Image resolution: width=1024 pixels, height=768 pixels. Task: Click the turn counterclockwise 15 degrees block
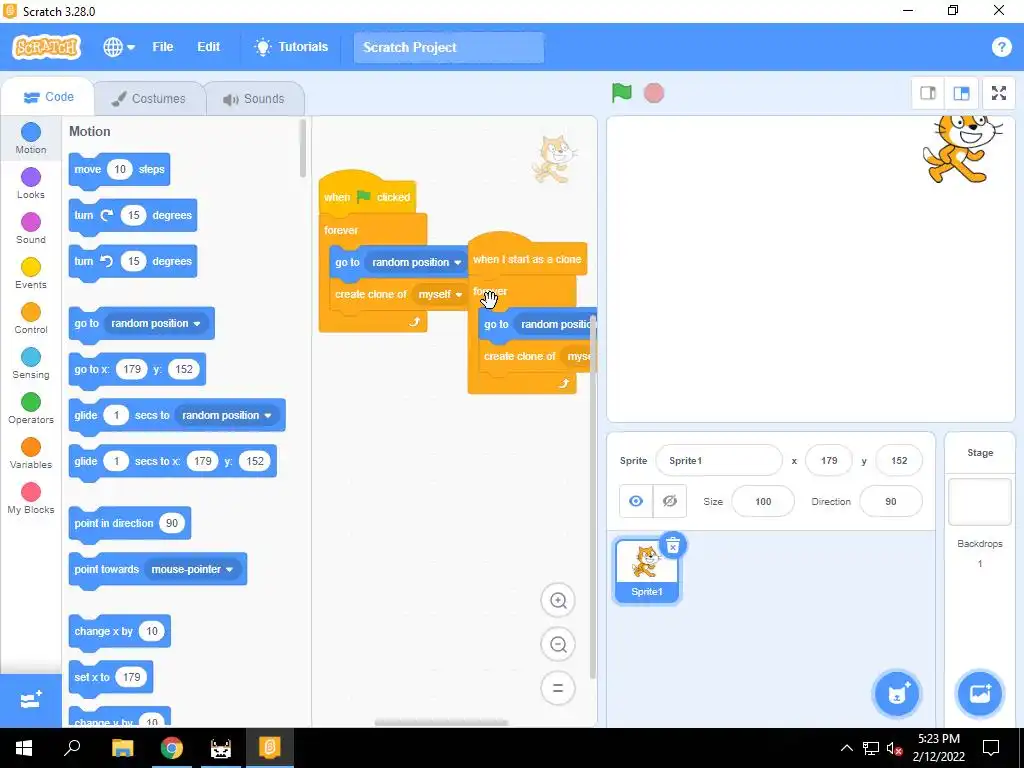click(x=133, y=261)
